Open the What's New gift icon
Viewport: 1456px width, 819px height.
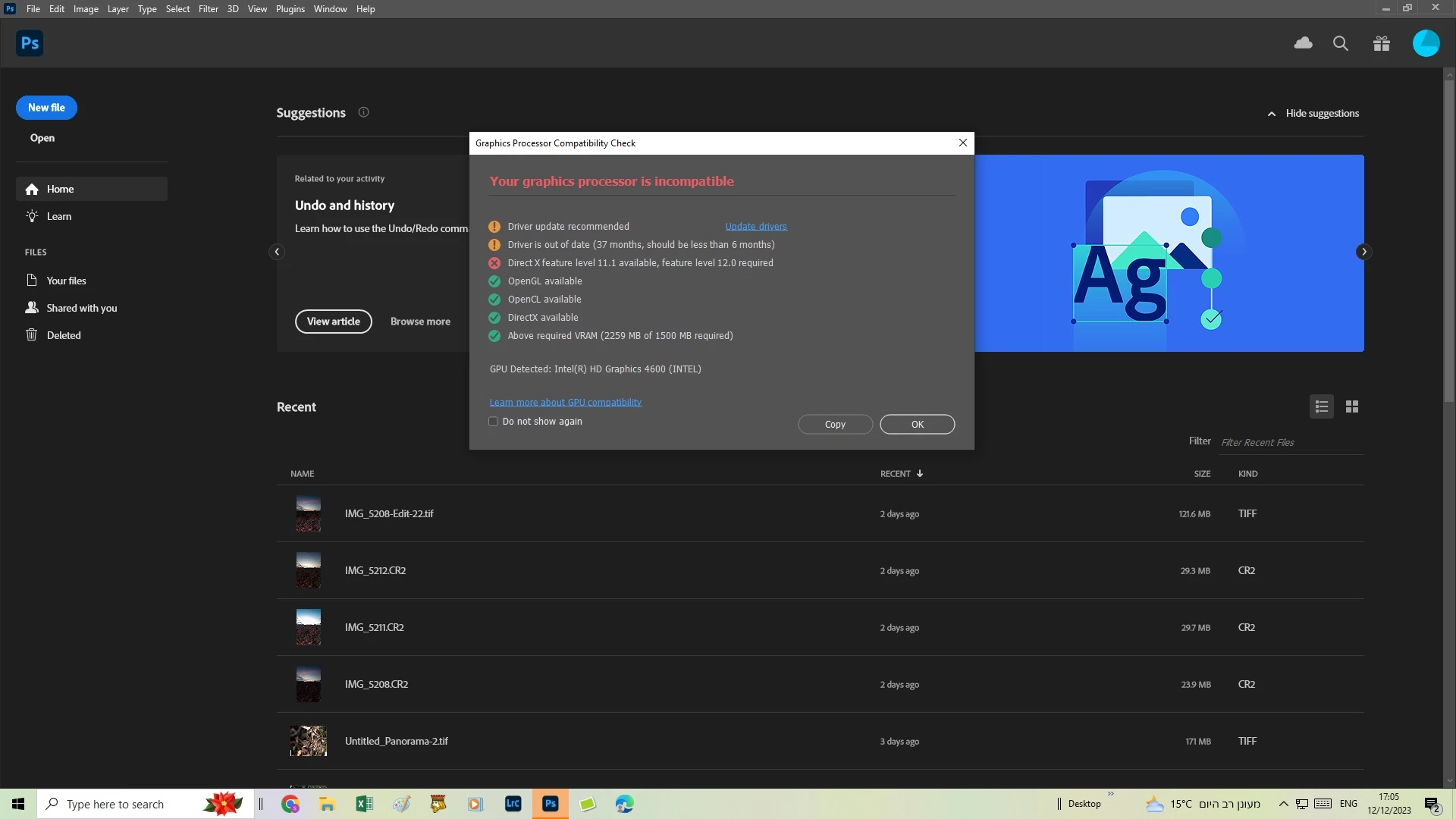pos(1382,43)
